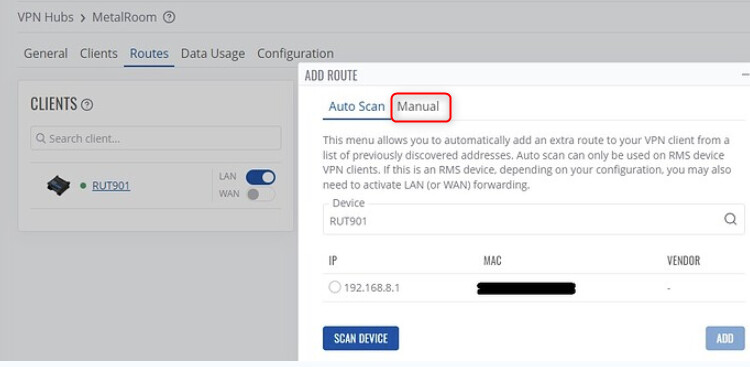The image size is (750, 367).
Task: Click the green online status dot for RUT901
Action: click(x=83, y=185)
